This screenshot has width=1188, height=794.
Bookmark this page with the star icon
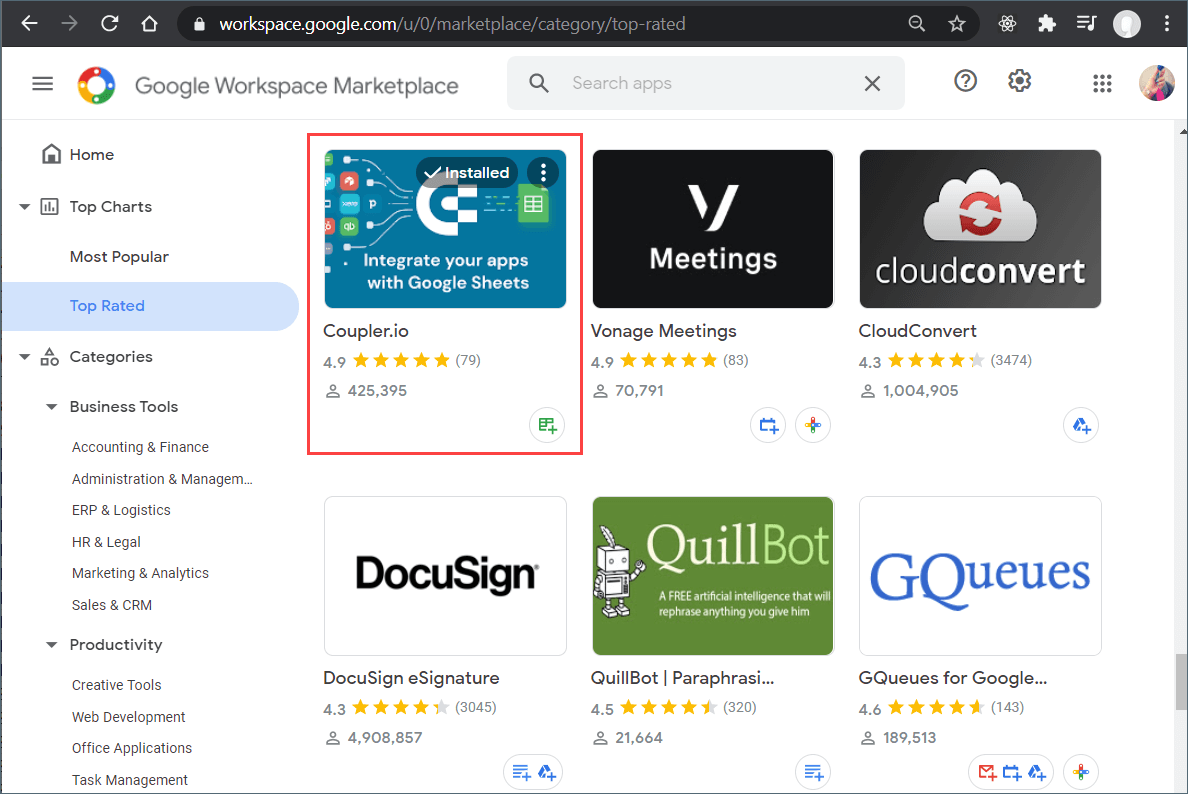(x=957, y=23)
